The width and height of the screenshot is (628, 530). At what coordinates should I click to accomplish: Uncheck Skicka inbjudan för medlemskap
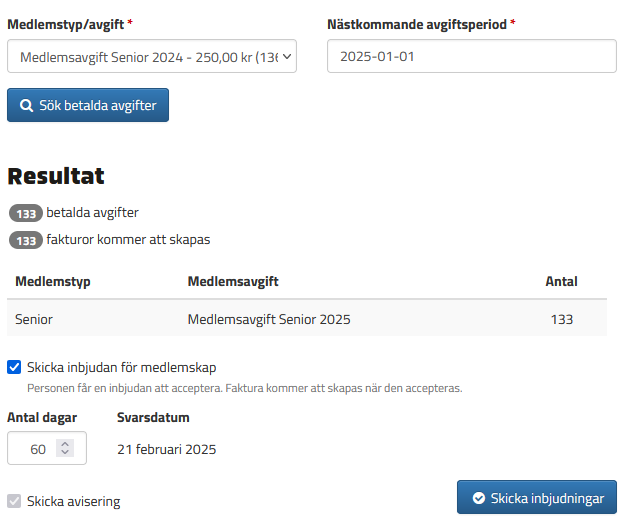pyautogui.click(x=14, y=367)
